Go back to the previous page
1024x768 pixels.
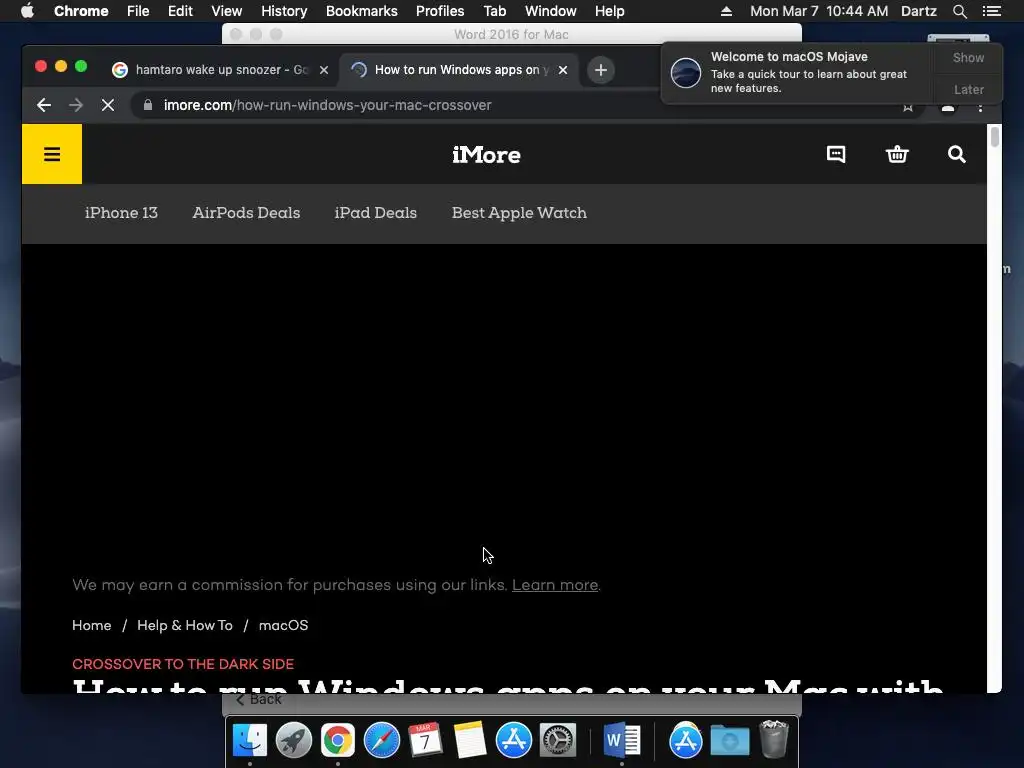pos(44,105)
